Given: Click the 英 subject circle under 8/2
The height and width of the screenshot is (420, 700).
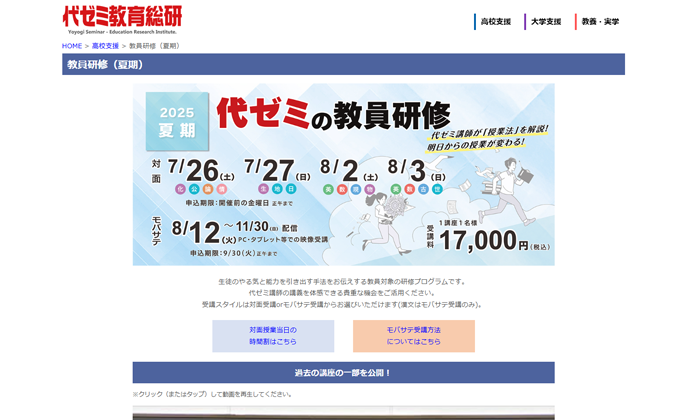Looking at the screenshot, I should coord(328,189).
